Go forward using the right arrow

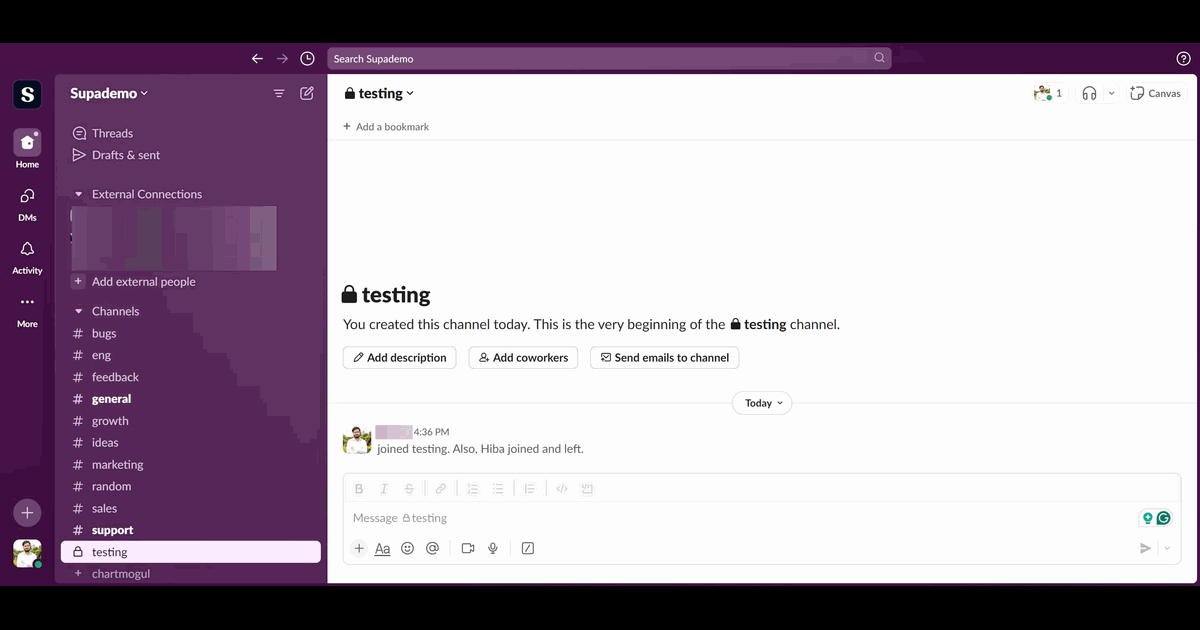tap(282, 58)
